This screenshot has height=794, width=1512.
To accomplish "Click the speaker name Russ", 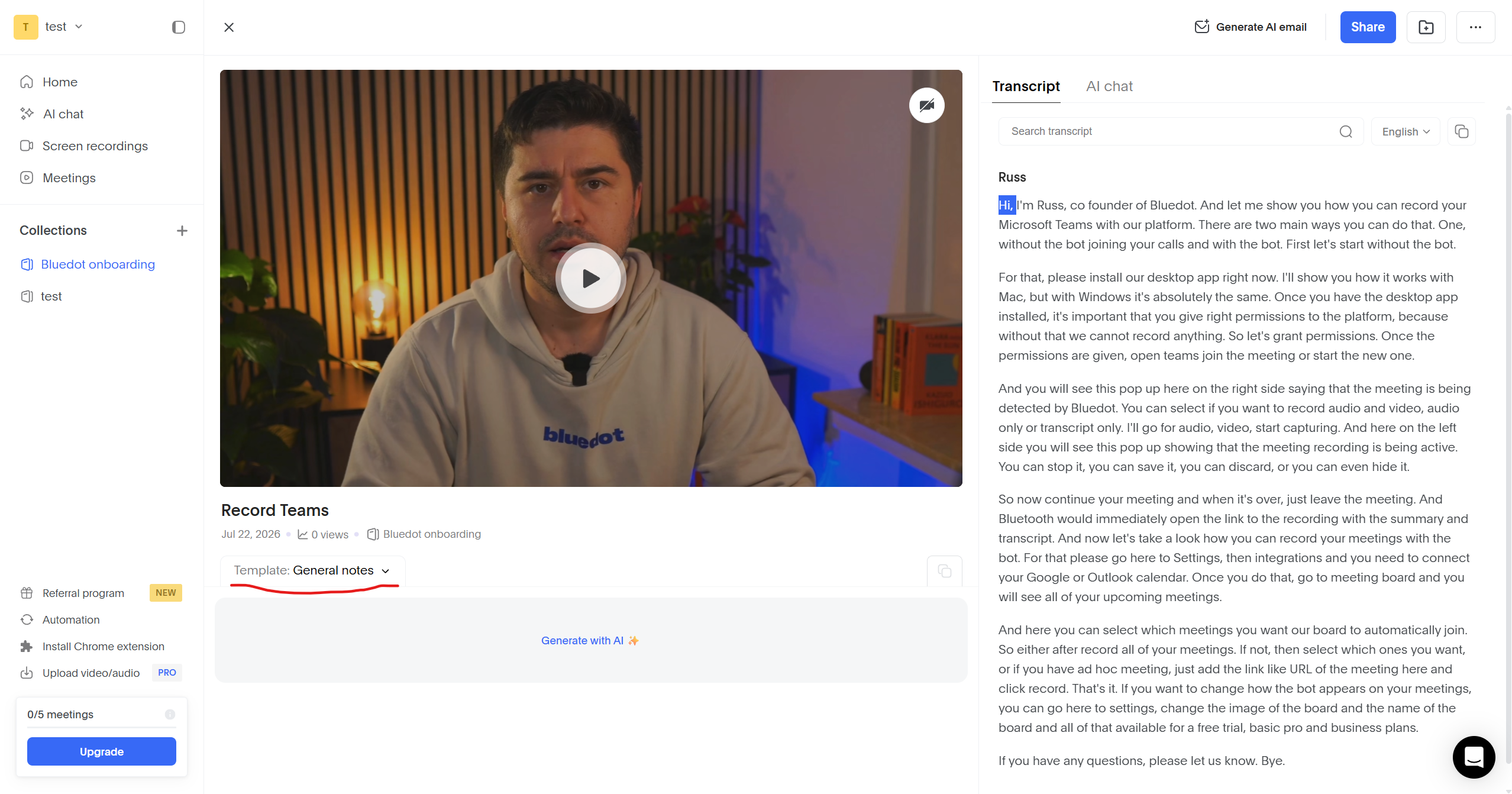I will coord(1012,177).
